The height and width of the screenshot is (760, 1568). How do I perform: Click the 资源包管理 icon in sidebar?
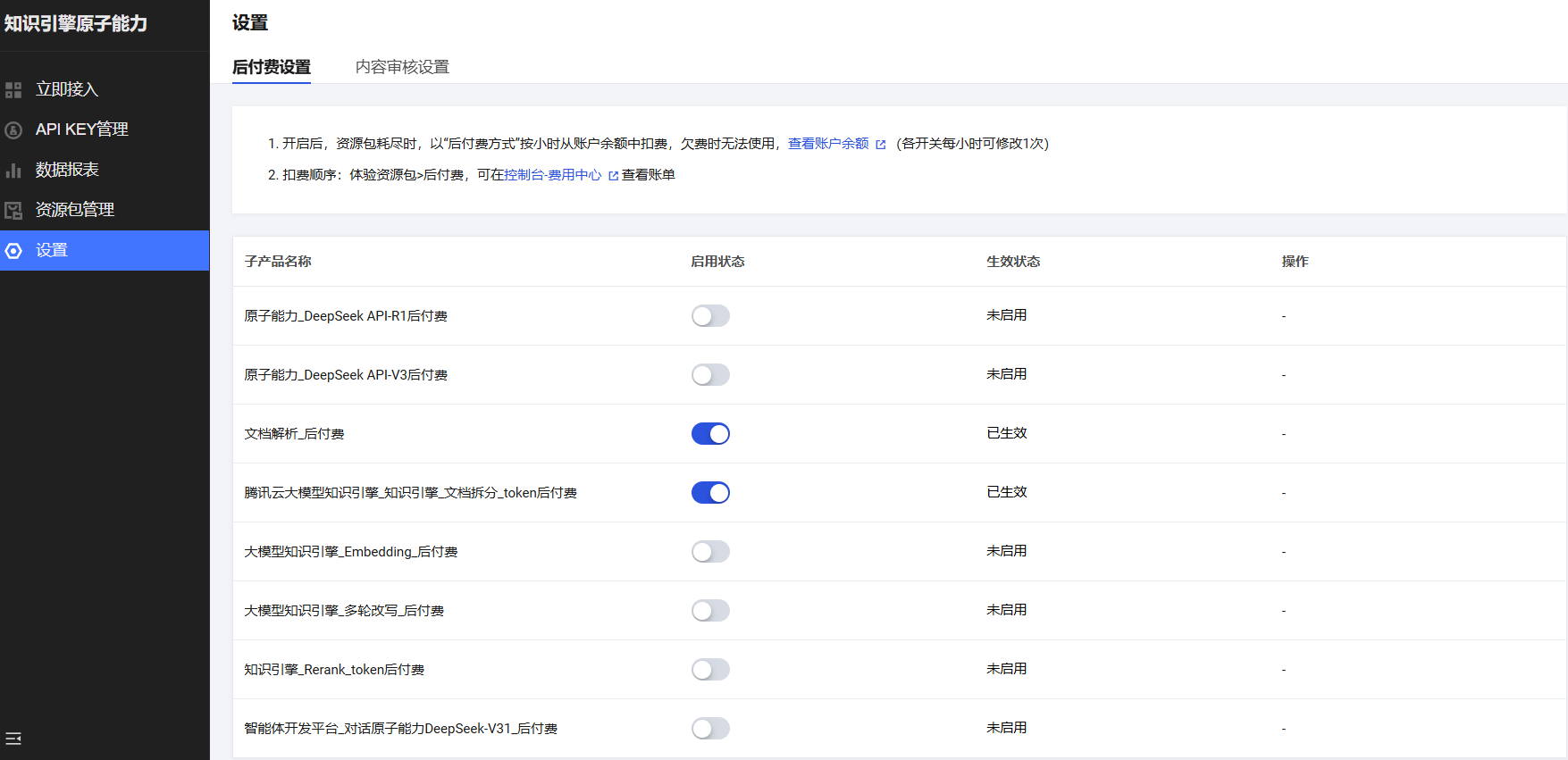(x=13, y=211)
